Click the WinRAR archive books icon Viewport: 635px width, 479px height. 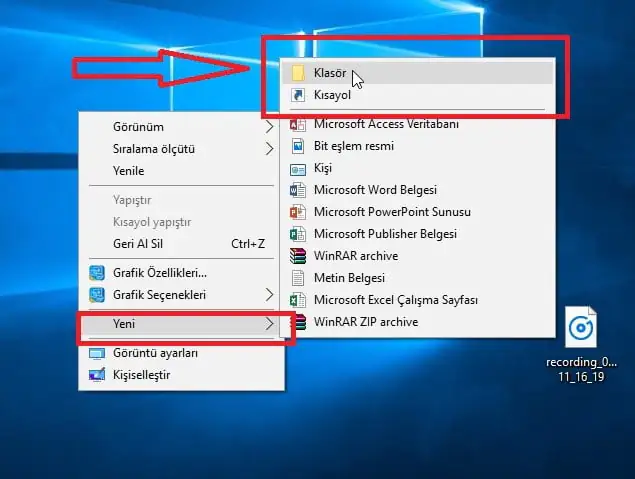298,256
